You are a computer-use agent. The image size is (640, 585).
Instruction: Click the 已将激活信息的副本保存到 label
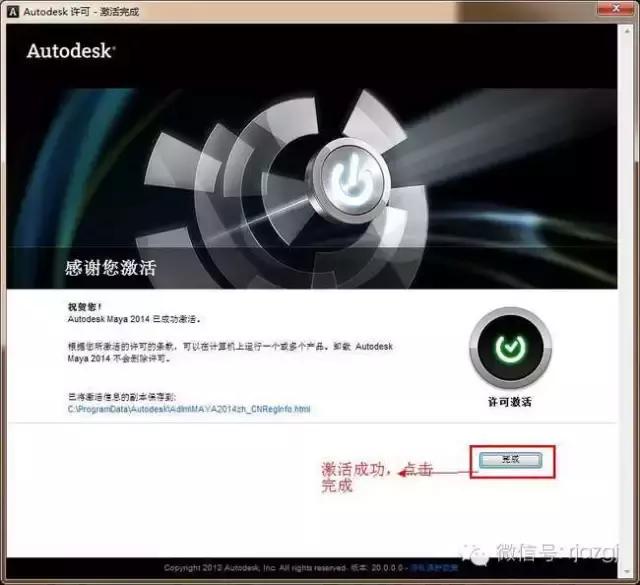(x=122, y=397)
